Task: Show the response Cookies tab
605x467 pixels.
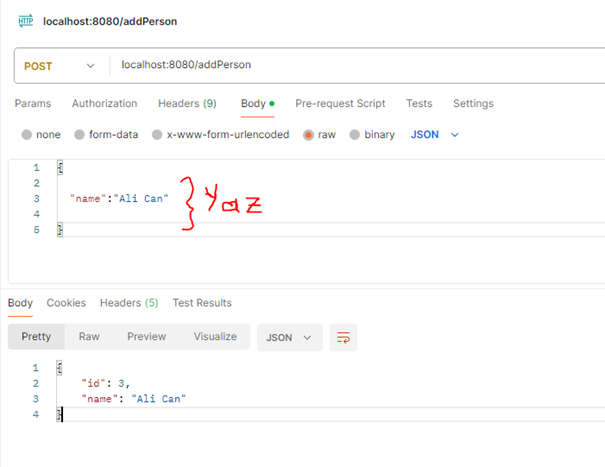Action: (x=66, y=303)
